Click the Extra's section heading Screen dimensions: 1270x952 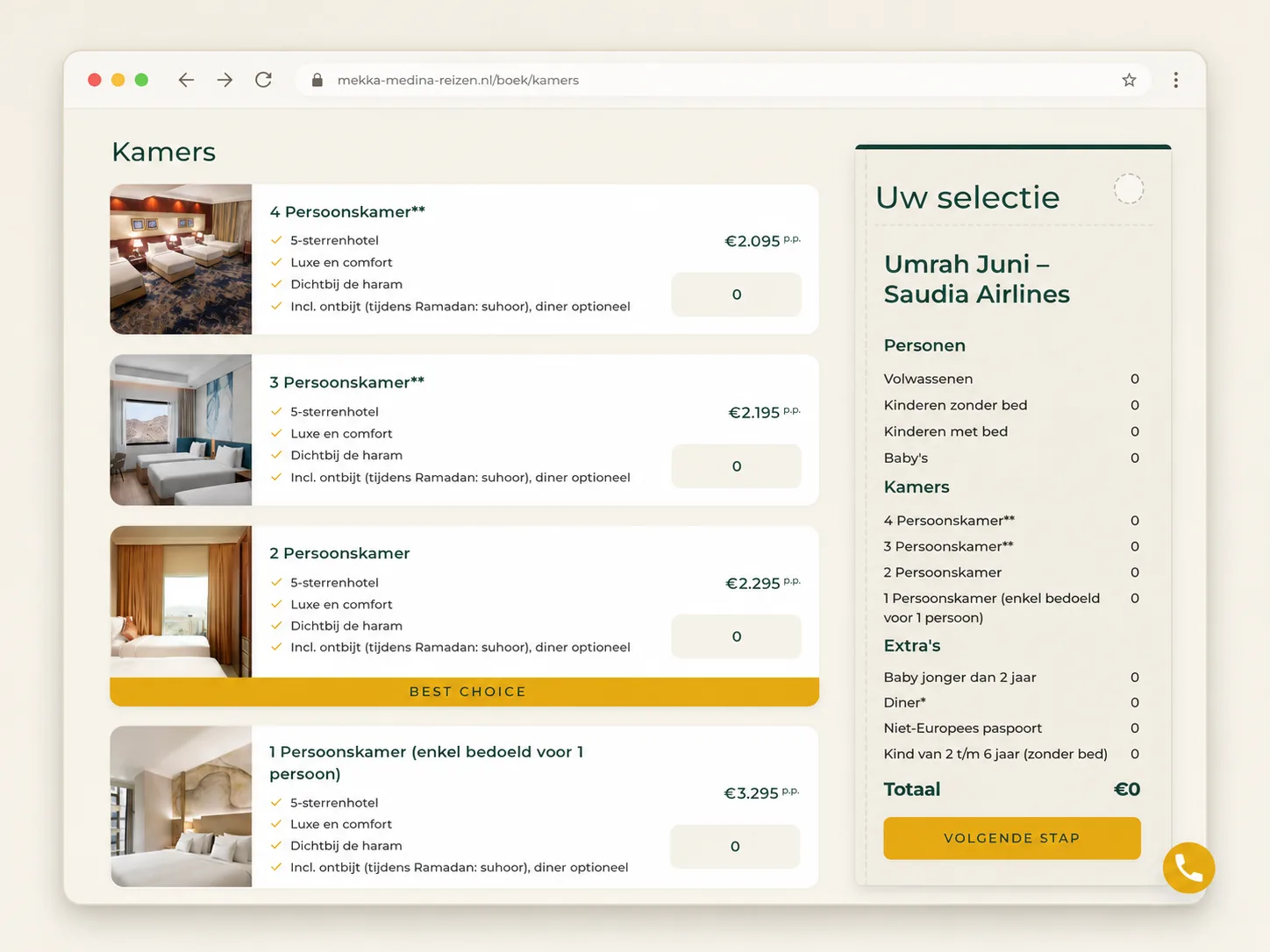pyautogui.click(x=912, y=645)
